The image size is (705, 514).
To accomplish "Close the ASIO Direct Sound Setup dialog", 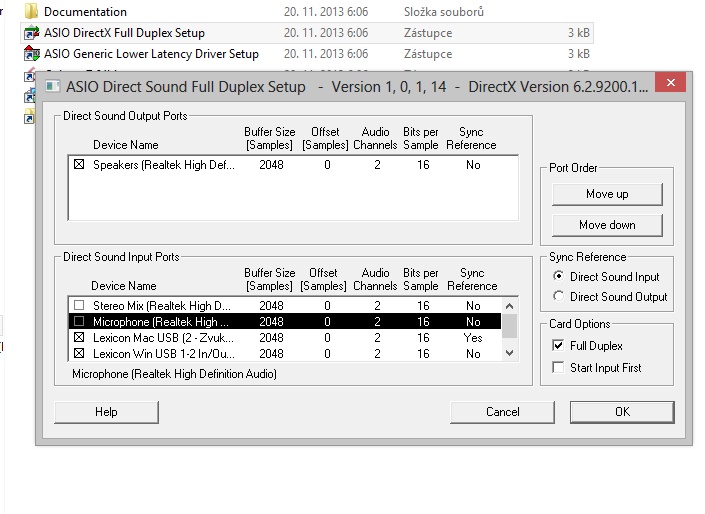I will [670, 82].
